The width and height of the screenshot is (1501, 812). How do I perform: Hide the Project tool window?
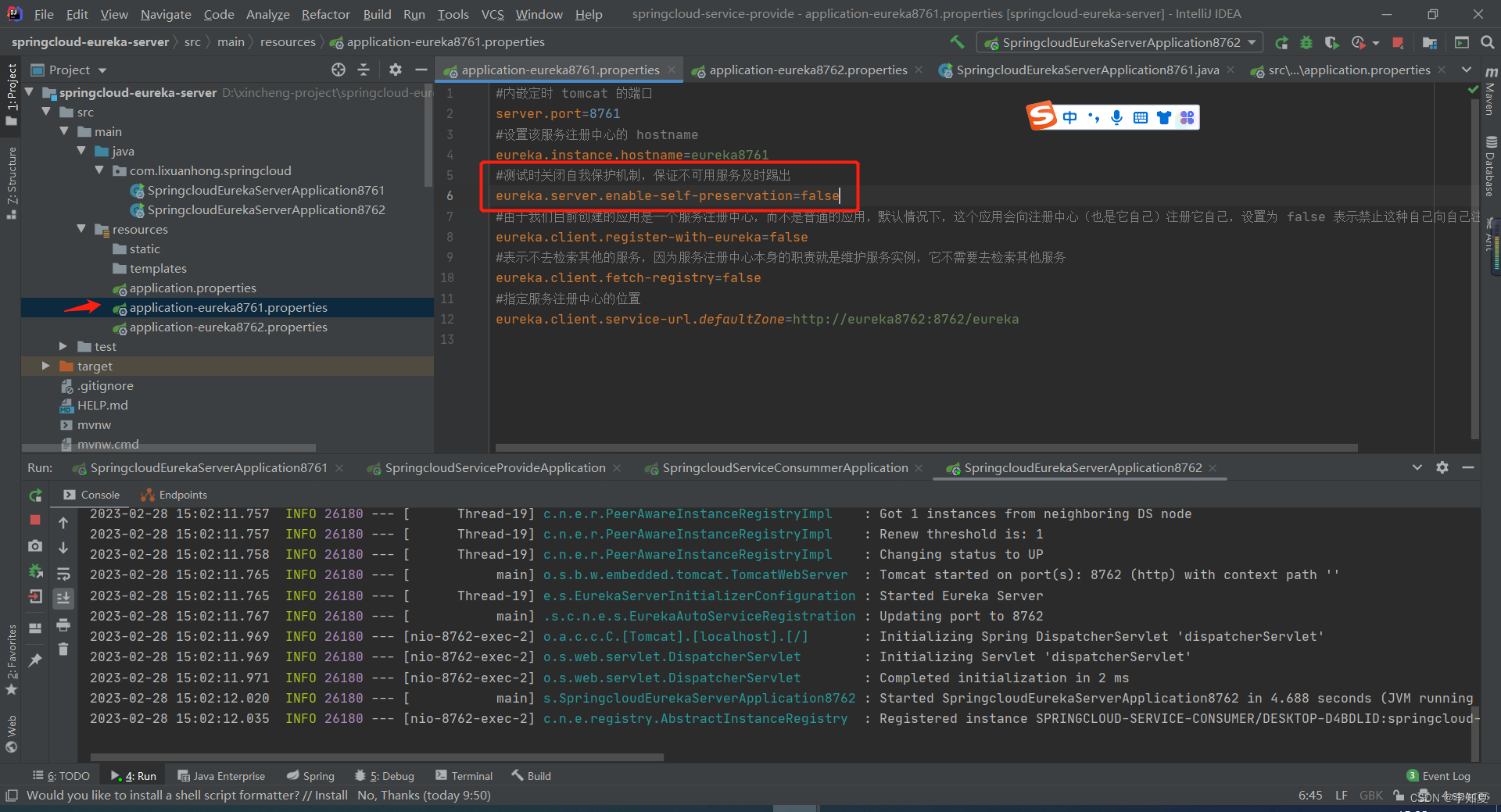421,70
